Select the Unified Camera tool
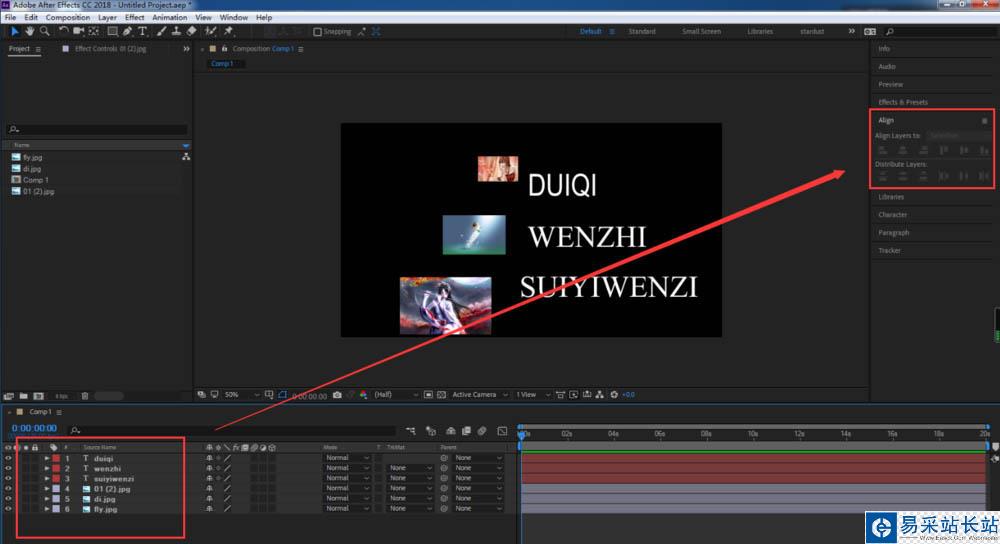The width and height of the screenshot is (1000, 544). tap(78, 31)
